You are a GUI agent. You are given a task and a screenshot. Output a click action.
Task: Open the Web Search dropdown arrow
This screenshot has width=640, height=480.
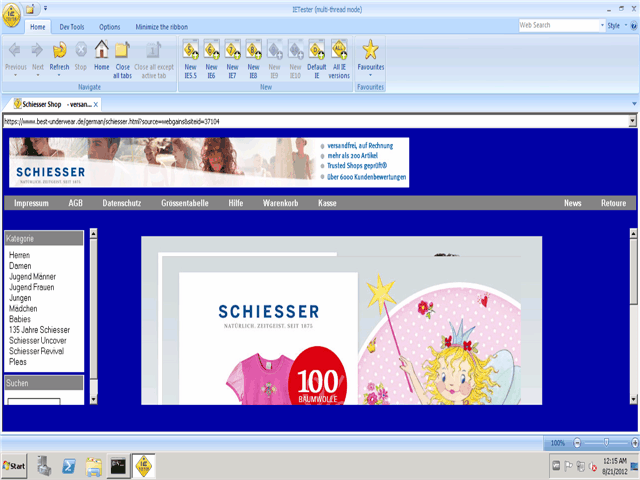602,25
